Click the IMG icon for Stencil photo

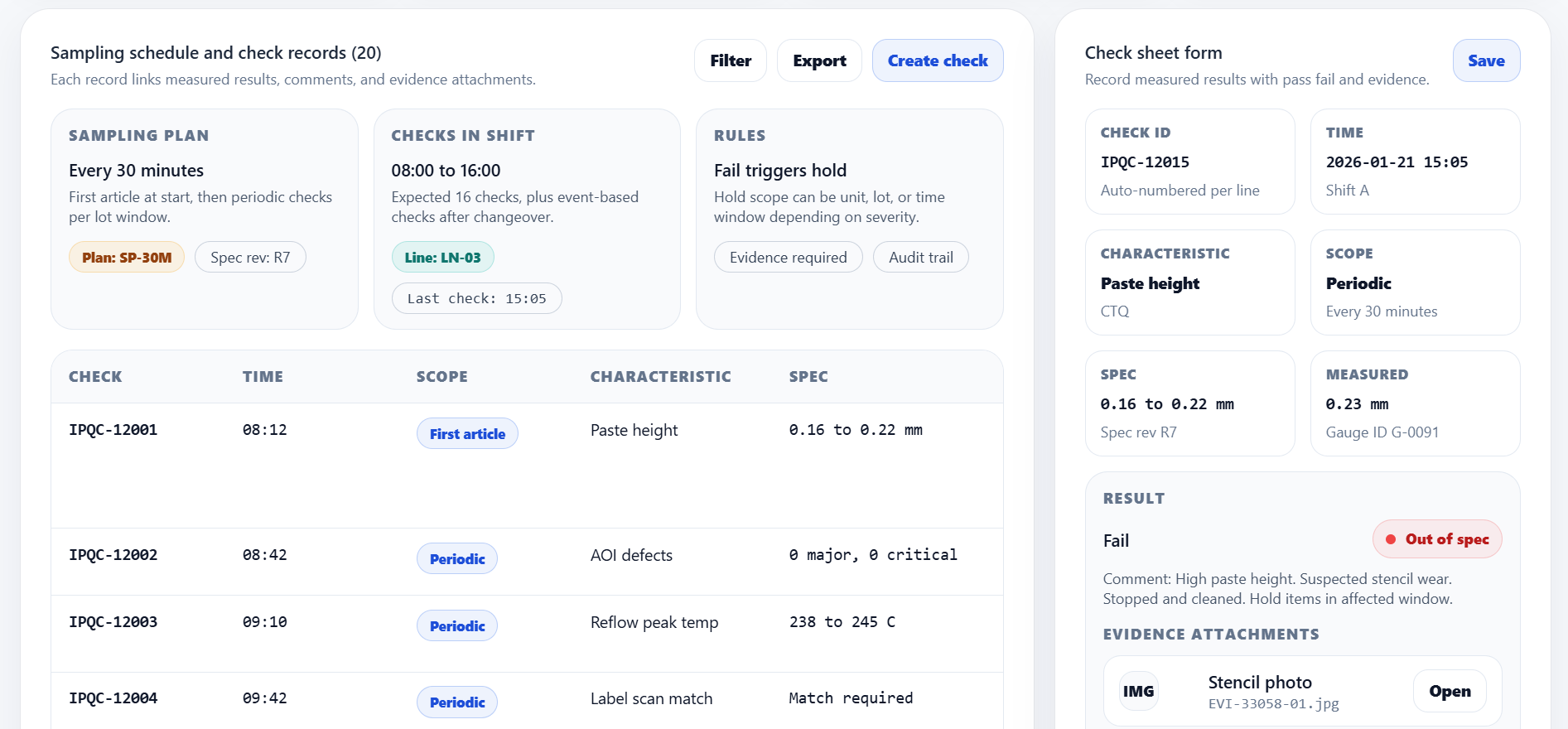coord(1138,691)
